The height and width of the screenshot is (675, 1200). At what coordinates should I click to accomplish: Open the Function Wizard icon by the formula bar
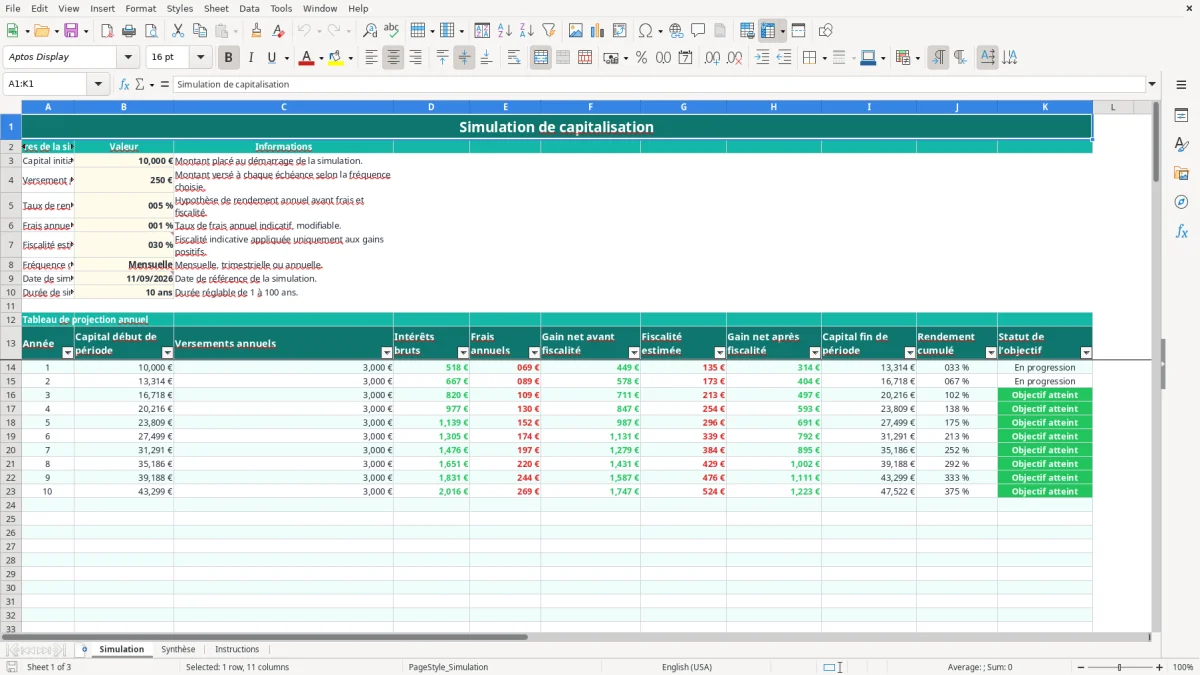click(125, 84)
